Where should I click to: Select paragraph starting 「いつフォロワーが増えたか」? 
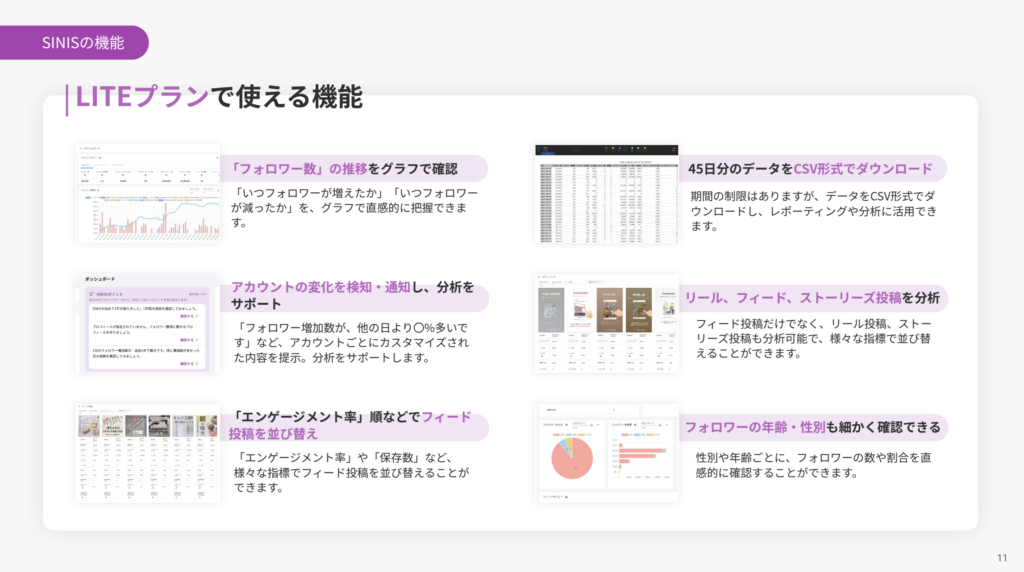(x=355, y=208)
